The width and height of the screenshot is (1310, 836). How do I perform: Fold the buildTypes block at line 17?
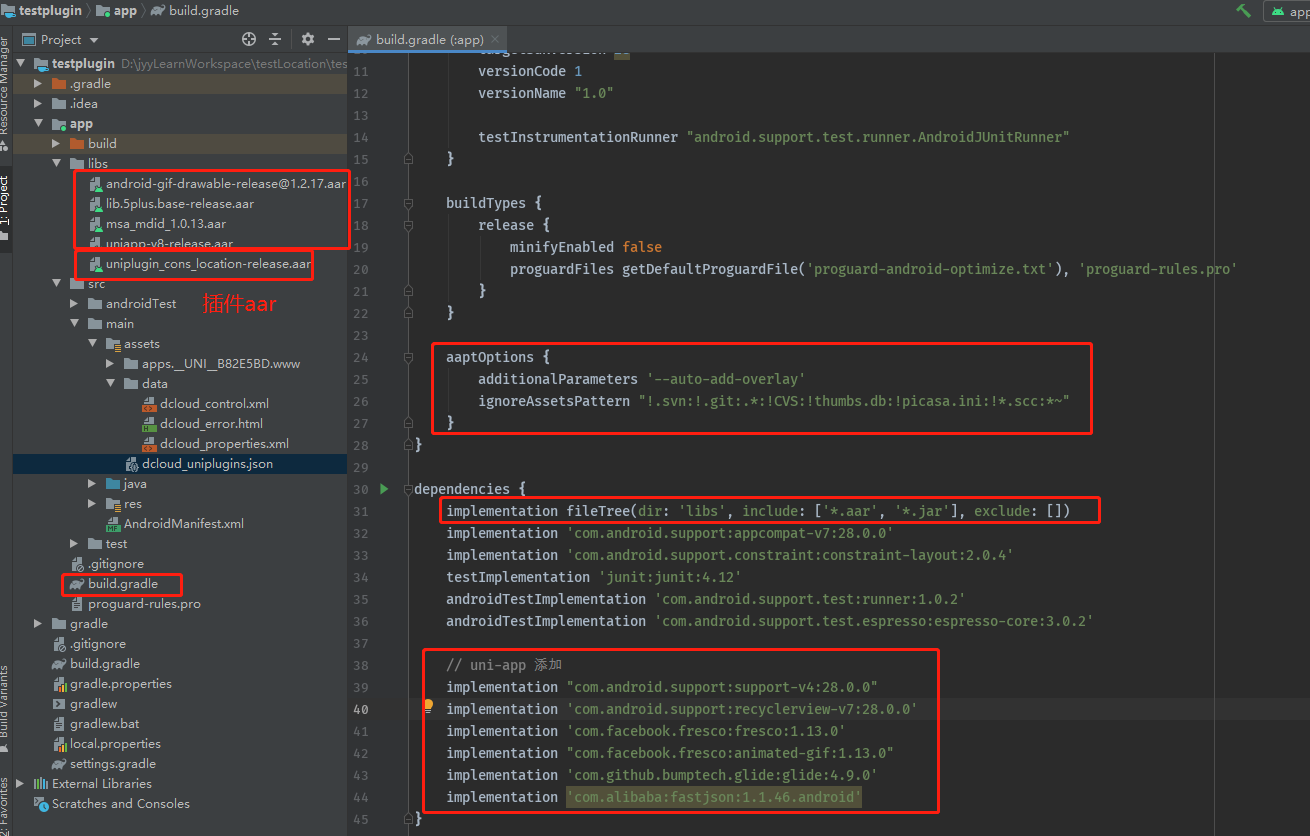(x=408, y=203)
